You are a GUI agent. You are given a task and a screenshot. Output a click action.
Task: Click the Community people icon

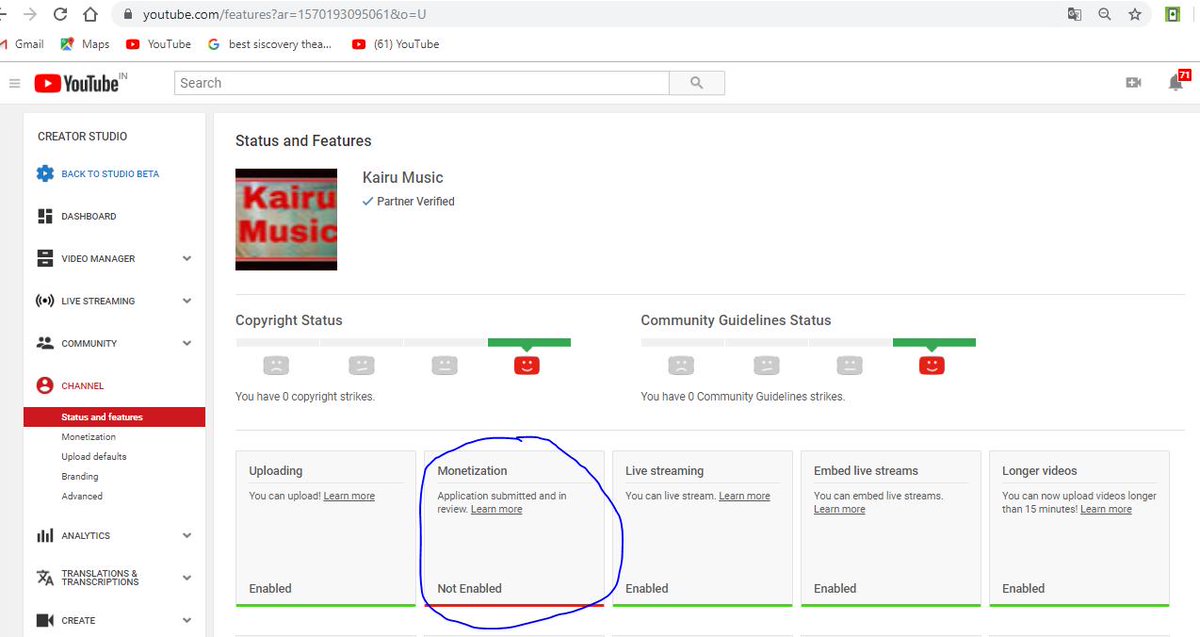pyautogui.click(x=45, y=343)
